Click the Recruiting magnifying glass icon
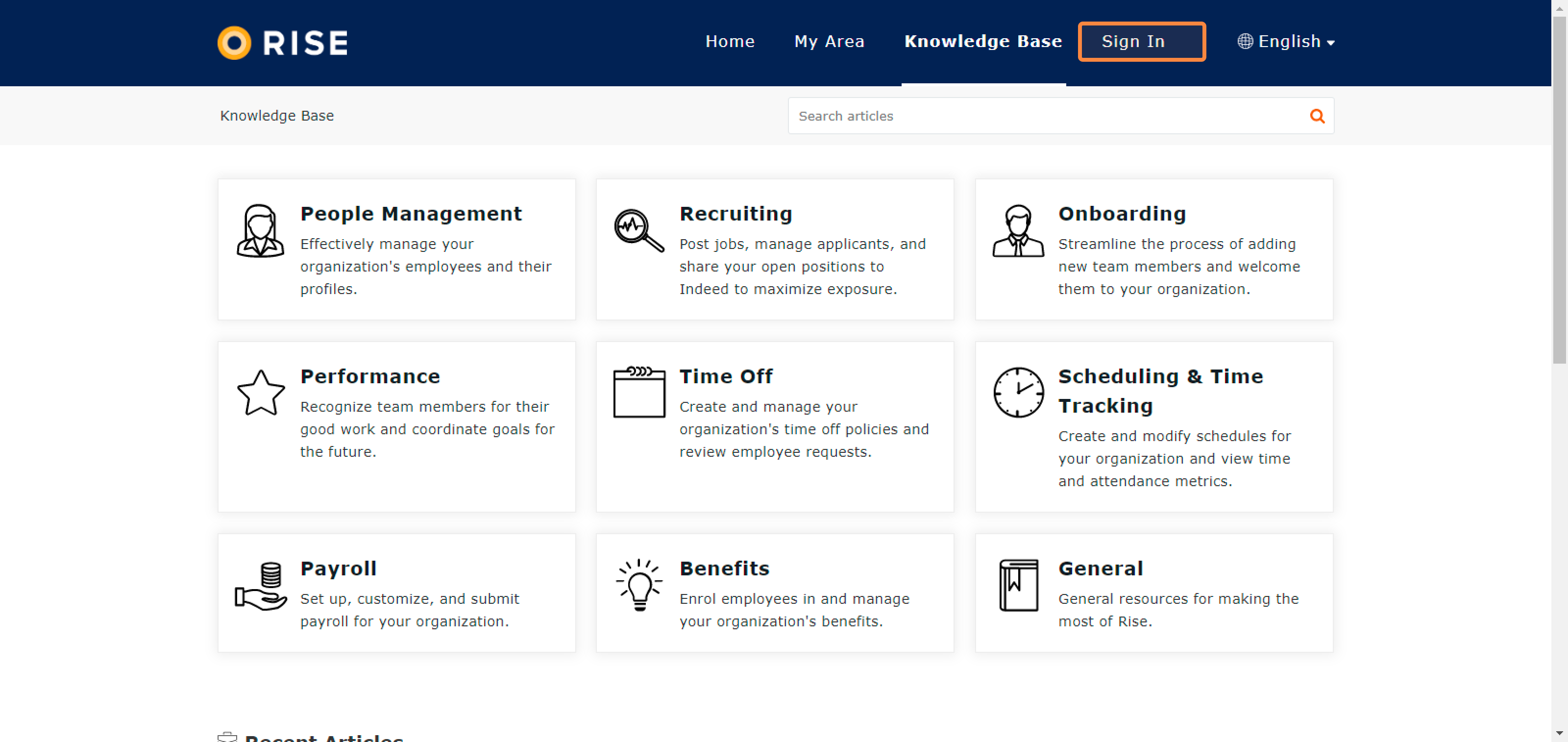This screenshot has width=1568, height=742. [x=638, y=231]
